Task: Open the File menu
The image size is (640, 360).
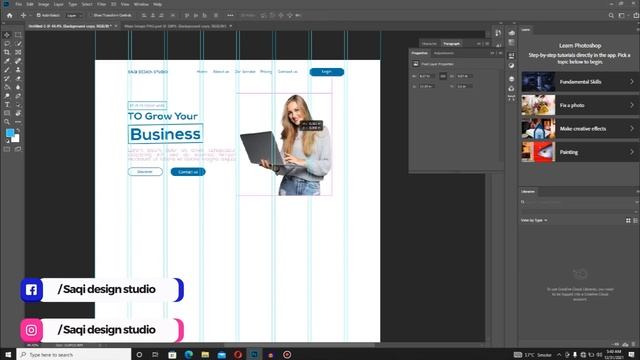Action: [18, 4]
